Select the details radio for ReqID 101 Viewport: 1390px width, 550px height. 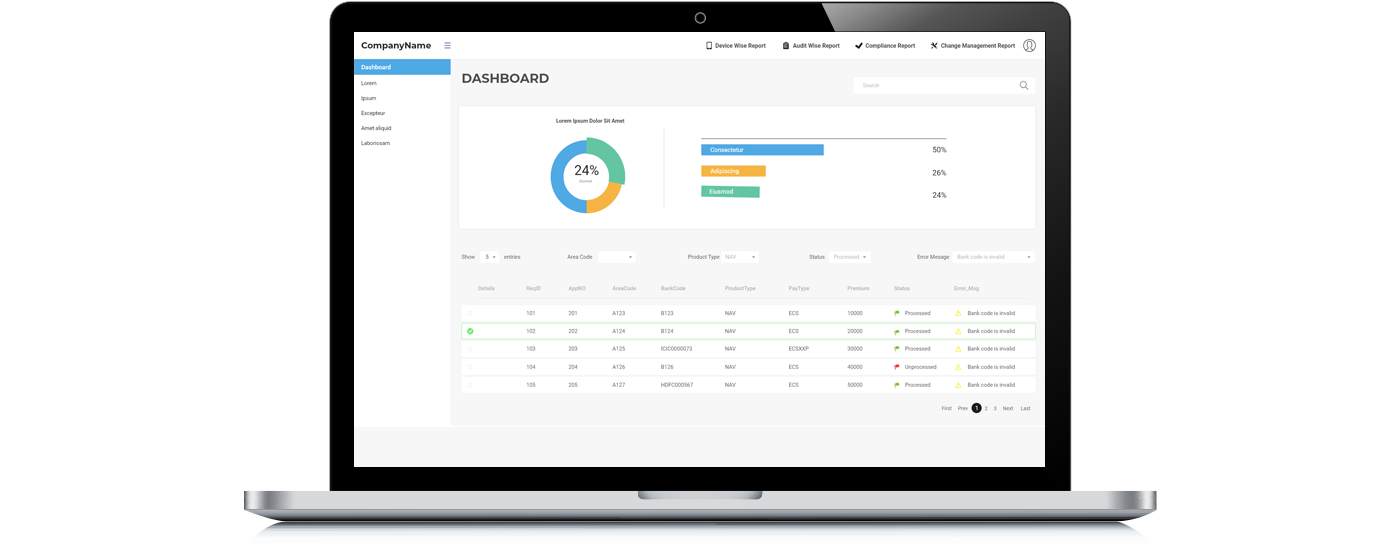470,313
